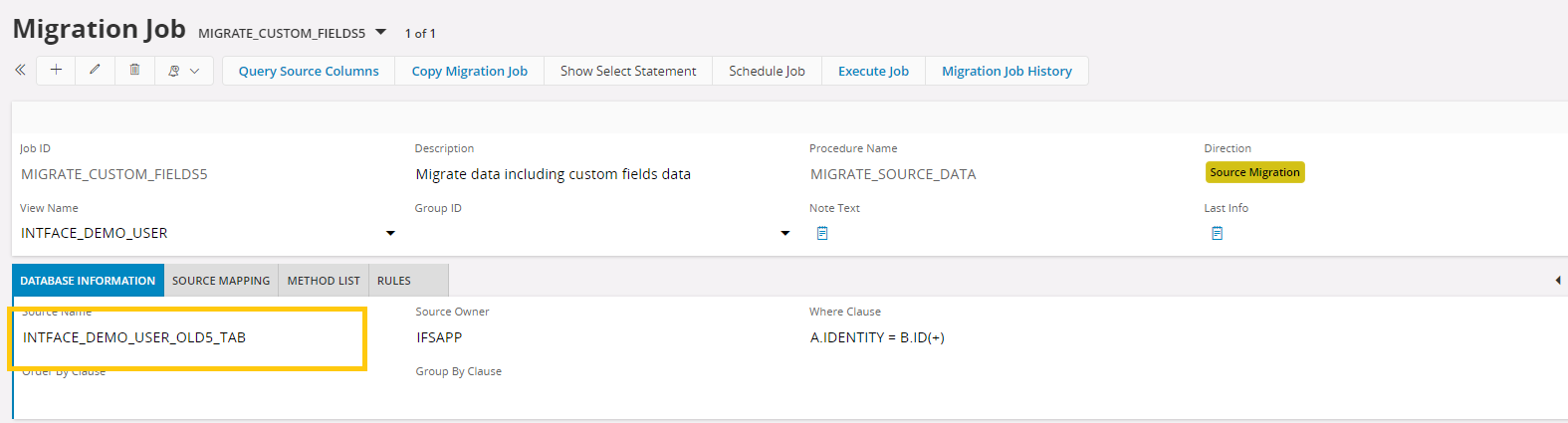Click the Query Source Columns button
1568x423 pixels.
click(309, 71)
